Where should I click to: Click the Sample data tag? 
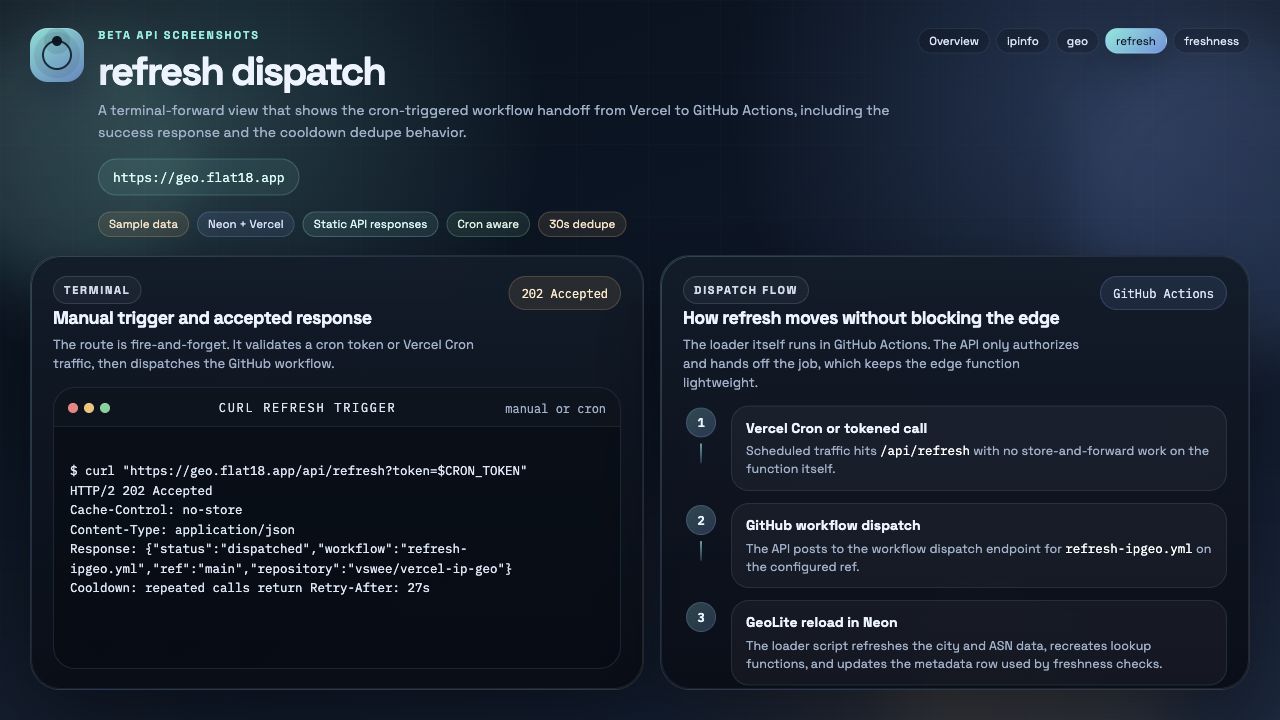pyautogui.click(x=143, y=224)
